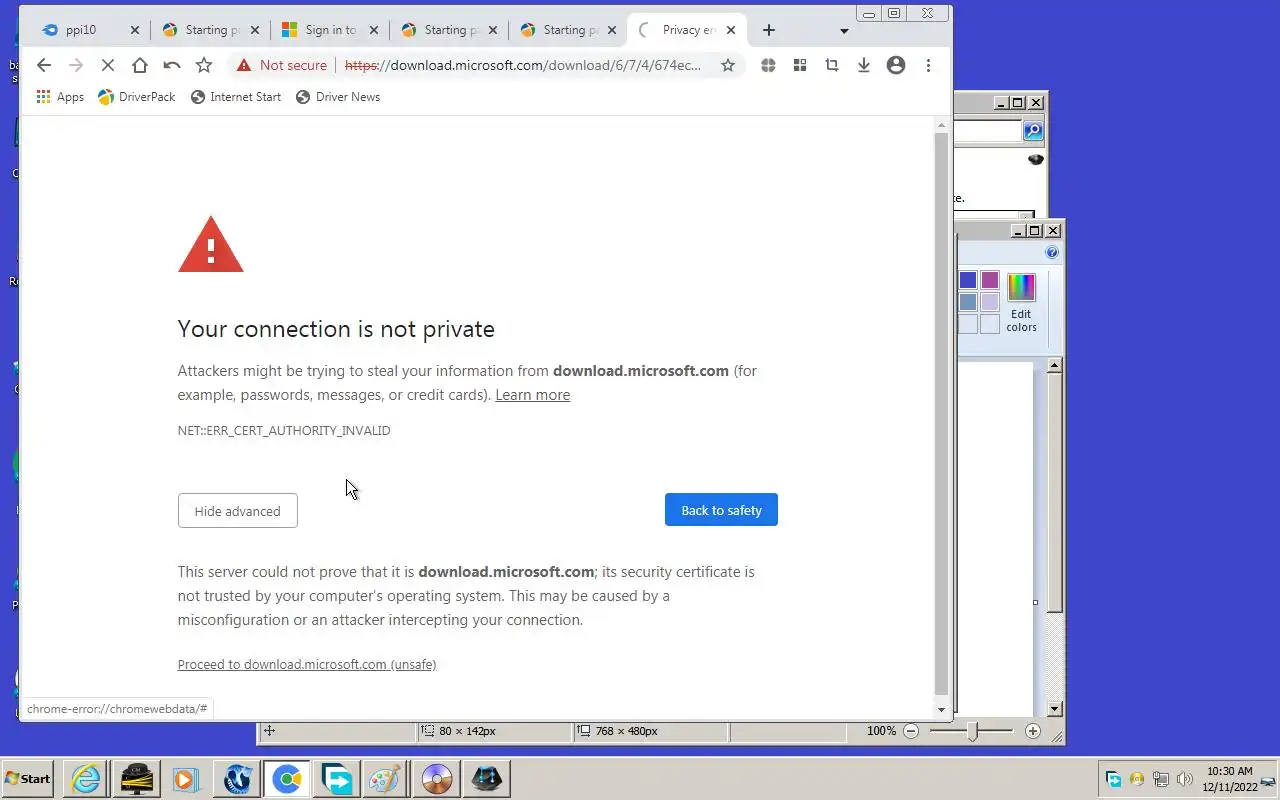Open the Paint taskbar icon
The height and width of the screenshot is (800, 1280).
click(387, 778)
